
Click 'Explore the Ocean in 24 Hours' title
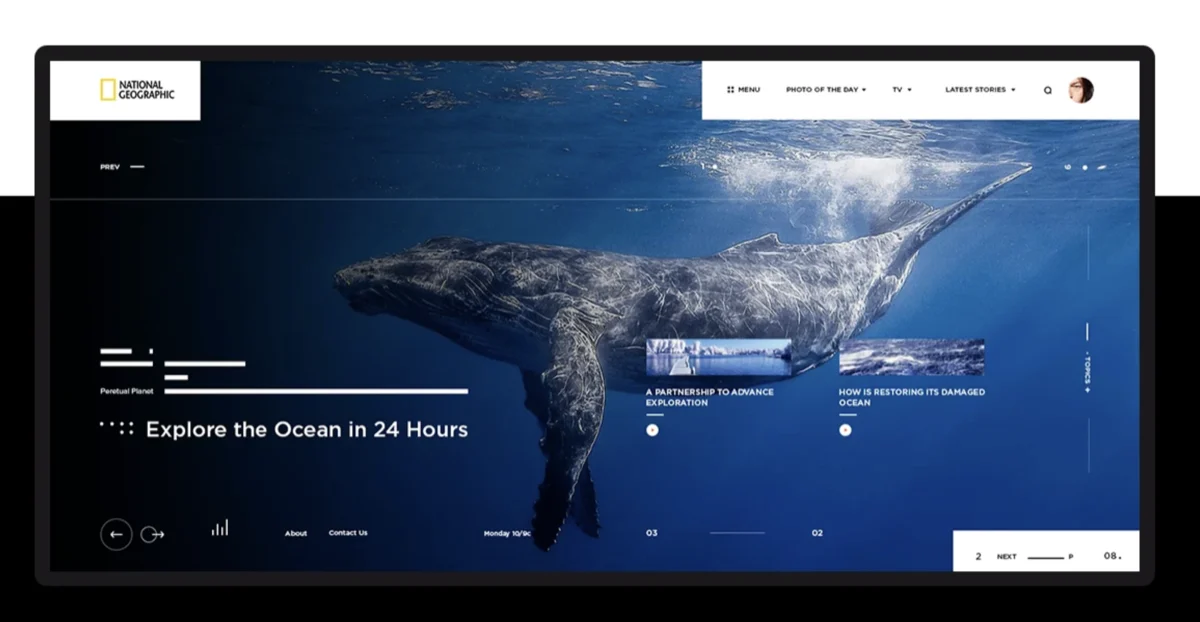(307, 430)
